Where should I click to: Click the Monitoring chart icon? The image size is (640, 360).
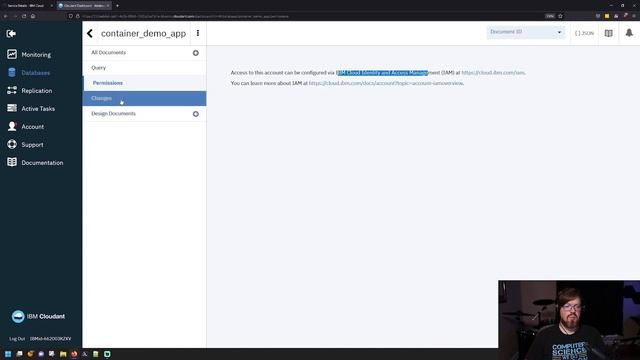12,54
